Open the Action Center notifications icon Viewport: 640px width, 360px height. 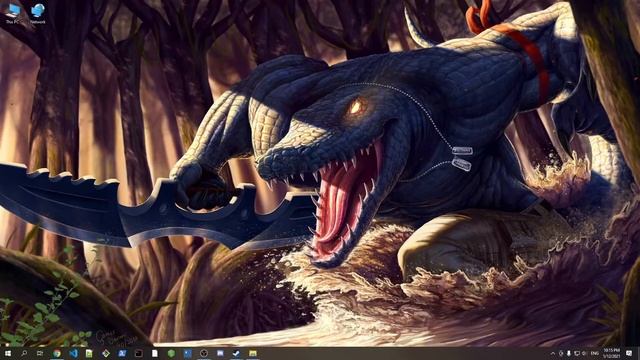pyautogui.click(x=629, y=353)
